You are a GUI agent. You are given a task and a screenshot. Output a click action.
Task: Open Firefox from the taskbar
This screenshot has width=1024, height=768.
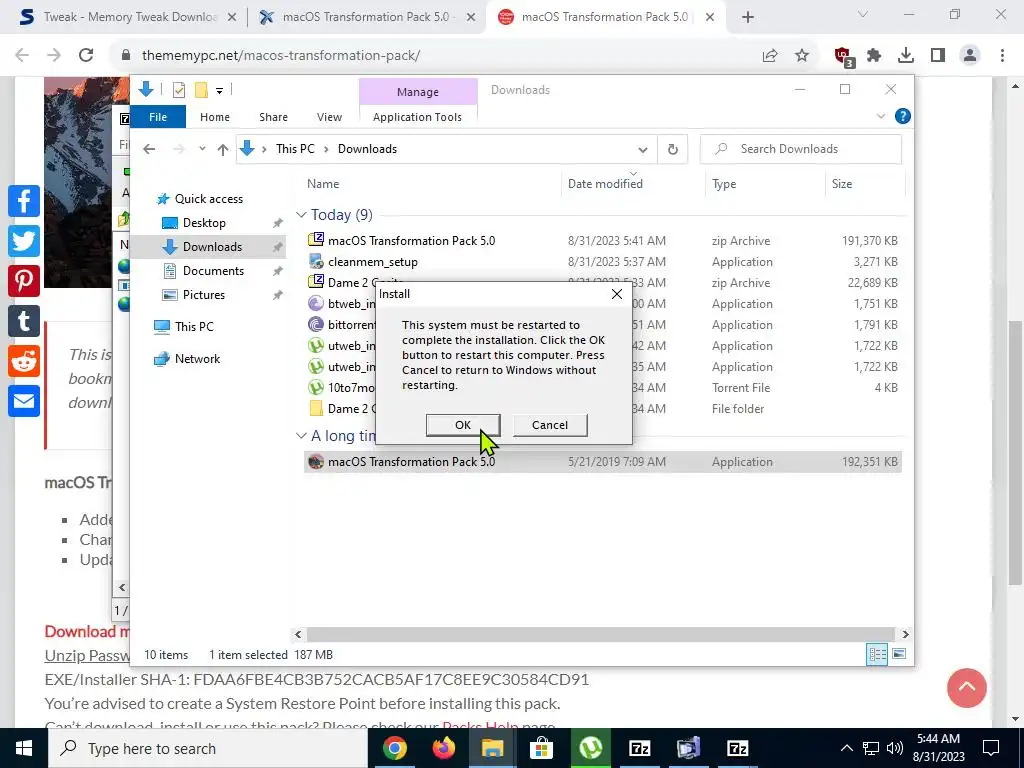444,748
